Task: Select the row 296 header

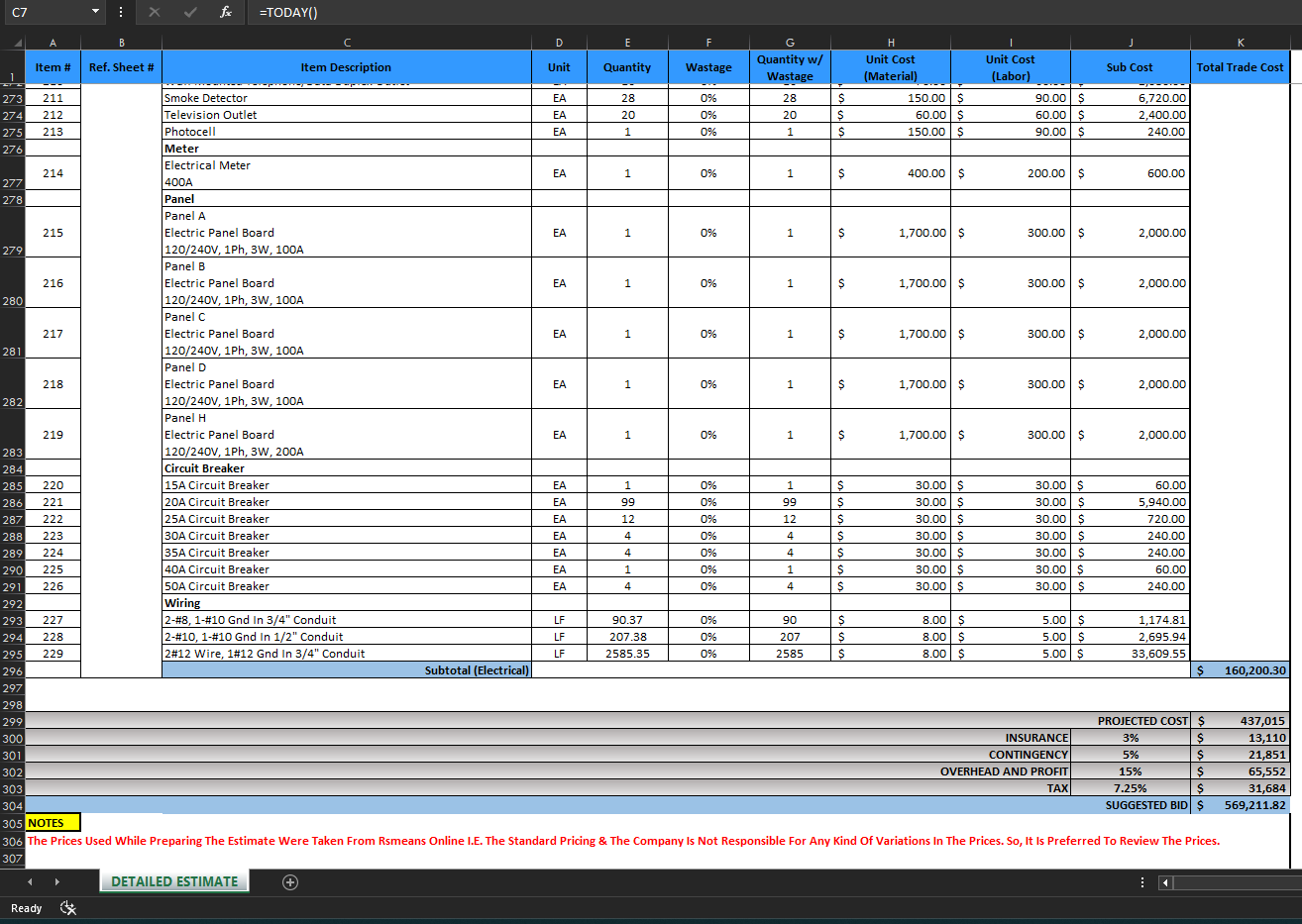Action: pyautogui.click(x=12, y=670)
